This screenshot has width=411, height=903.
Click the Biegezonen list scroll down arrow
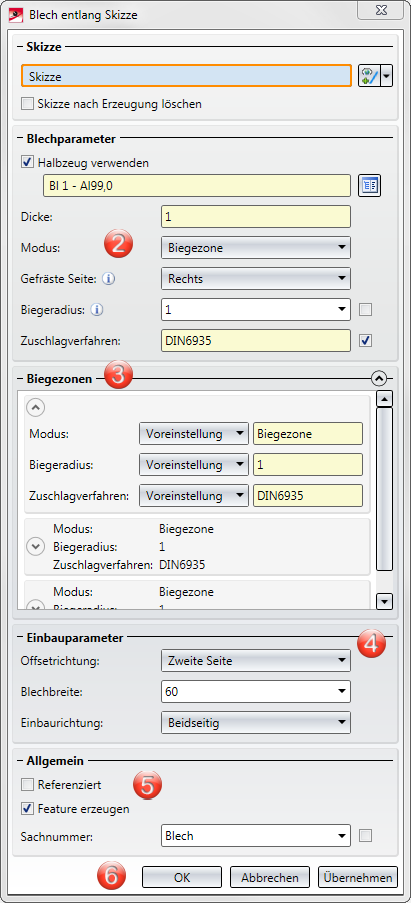[x=384, y=601]
